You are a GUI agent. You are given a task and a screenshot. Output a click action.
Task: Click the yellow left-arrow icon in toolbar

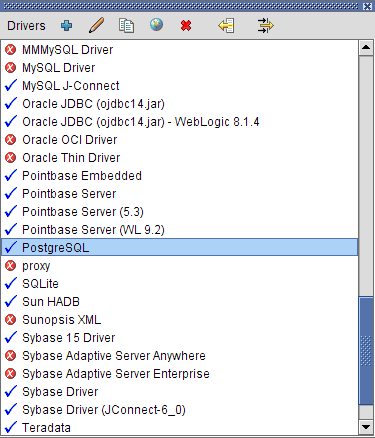tap(226, 26)
